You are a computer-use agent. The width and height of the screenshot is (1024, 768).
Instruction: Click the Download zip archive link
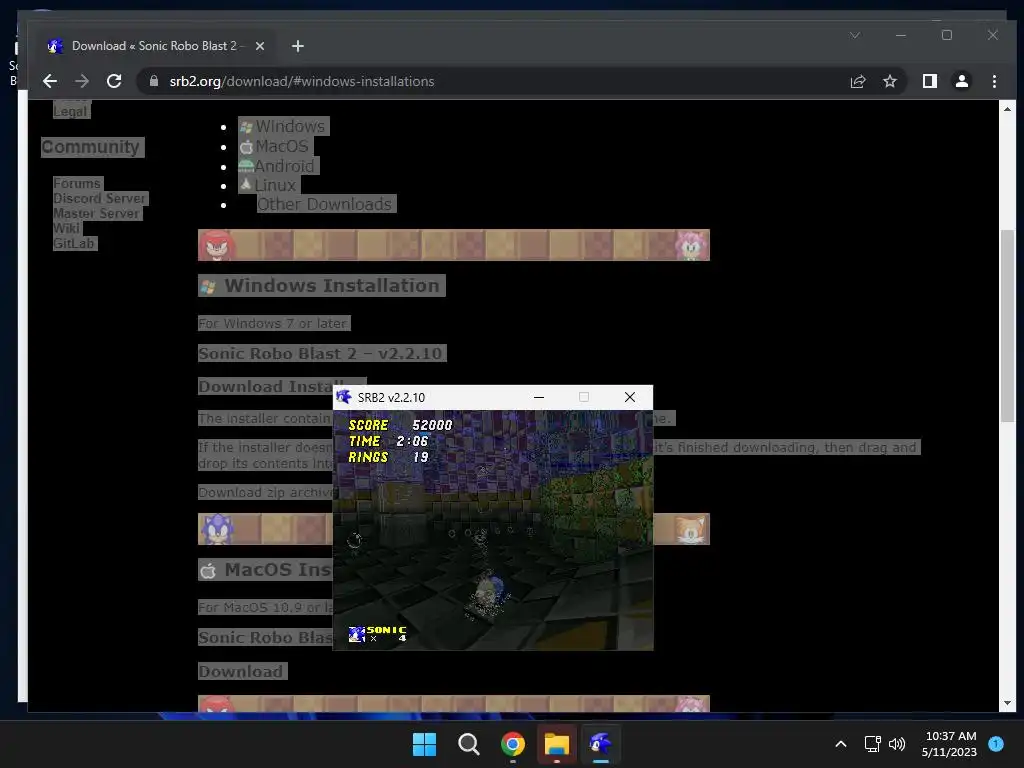tap(264, 492)
